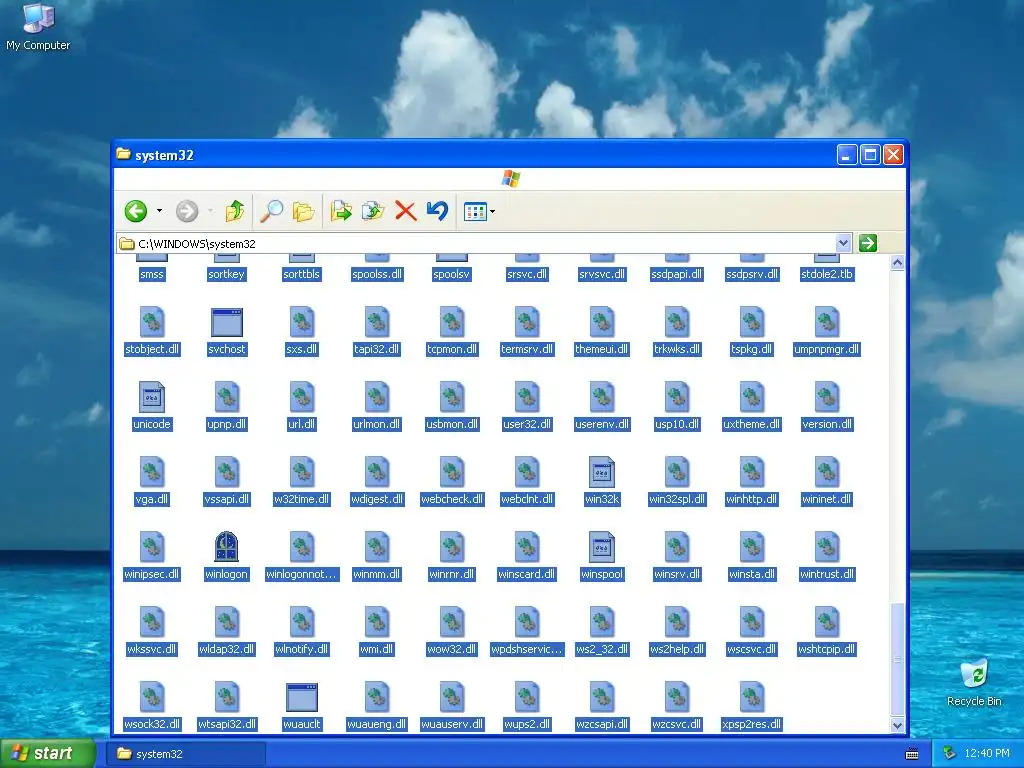Click the Copy To toolbar icon

pyautogui.click(x=373, y=211)
